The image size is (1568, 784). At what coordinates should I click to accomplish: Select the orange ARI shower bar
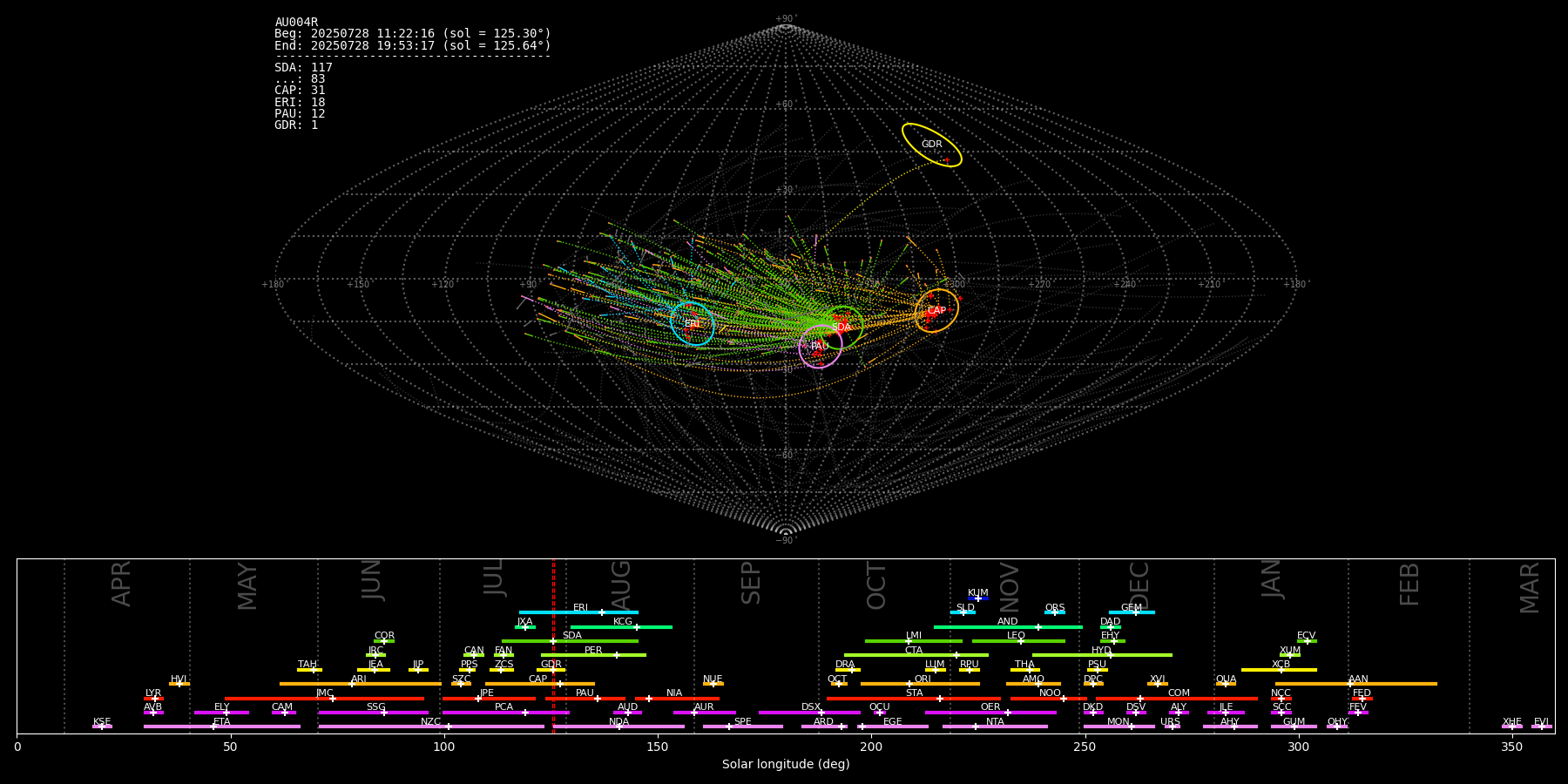point(361,684)
